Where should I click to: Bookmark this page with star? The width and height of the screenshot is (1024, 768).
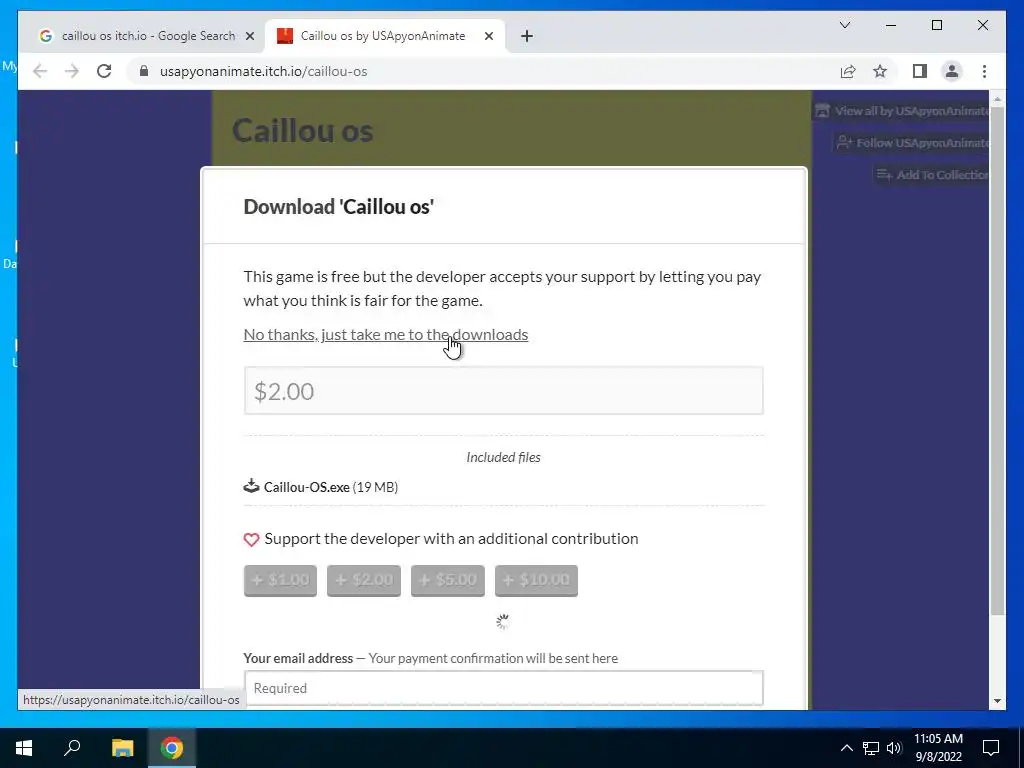880,72
